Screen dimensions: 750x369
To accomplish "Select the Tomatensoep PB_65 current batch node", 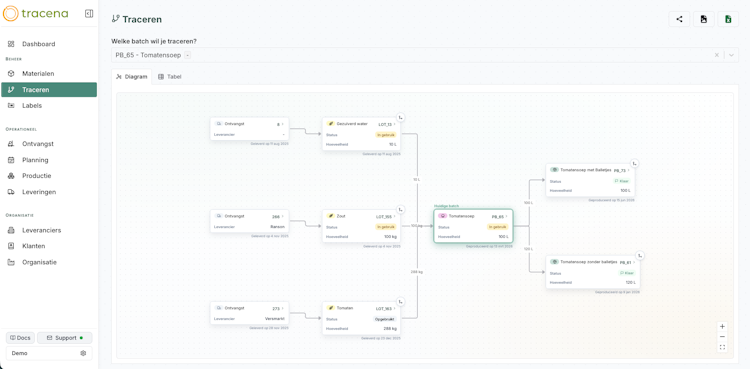I will coord(473,226).
